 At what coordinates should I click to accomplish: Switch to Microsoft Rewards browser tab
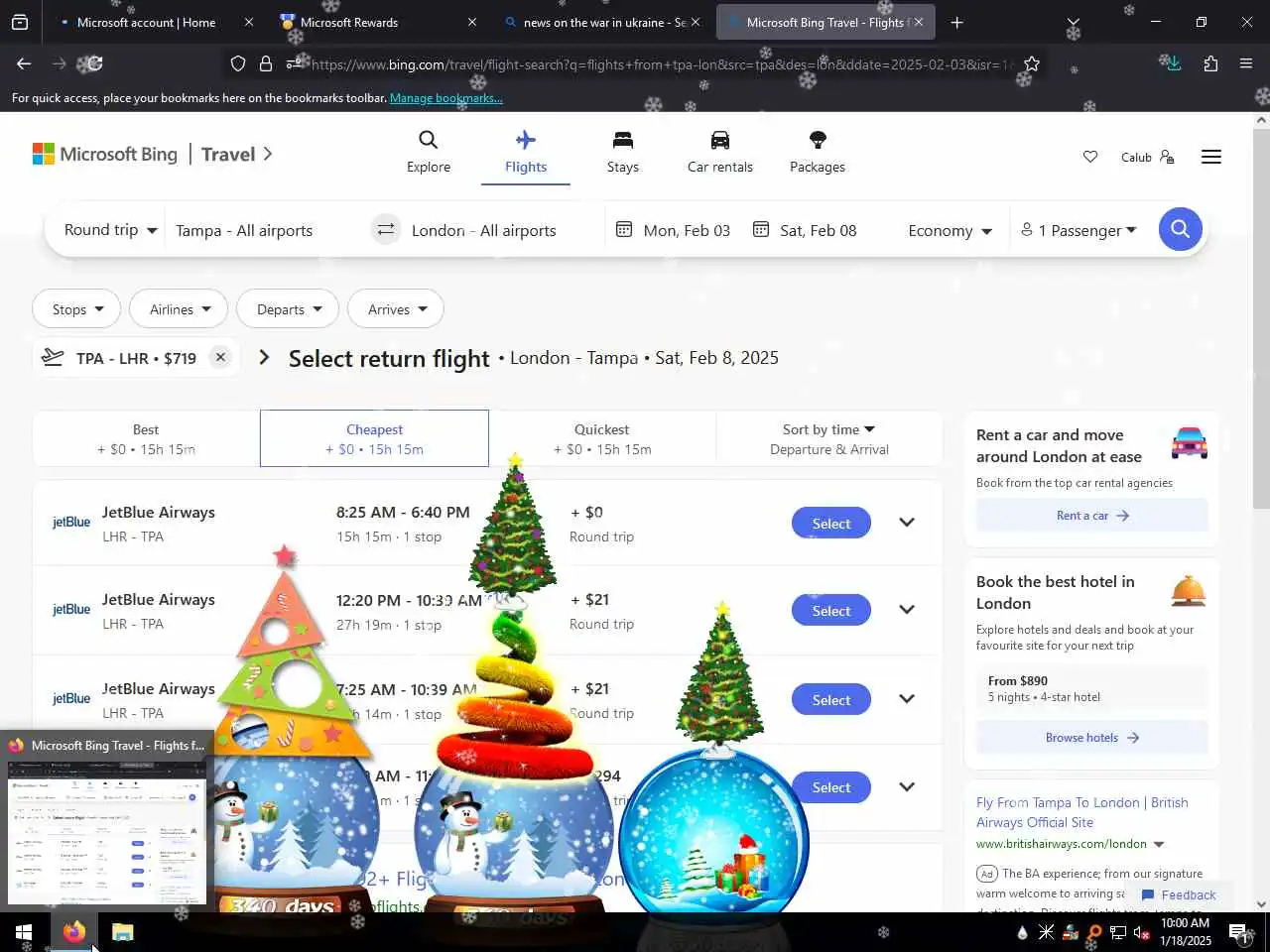367,22
